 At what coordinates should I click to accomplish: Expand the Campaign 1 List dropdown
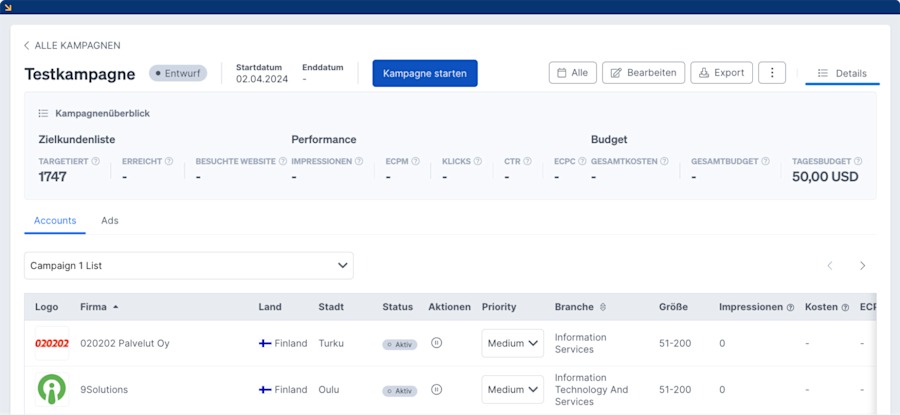[x=189, y=266]
